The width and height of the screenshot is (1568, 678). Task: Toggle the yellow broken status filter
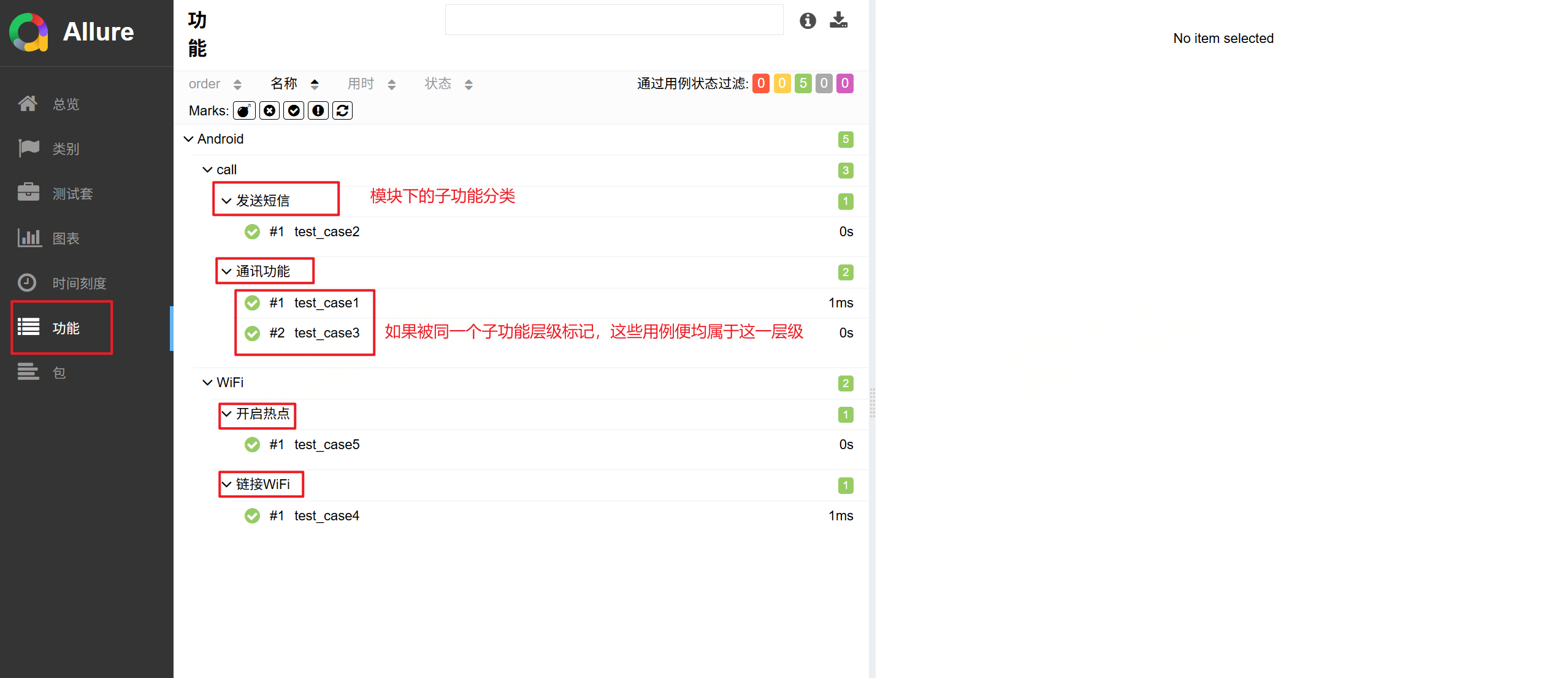[x=782, y=83]
